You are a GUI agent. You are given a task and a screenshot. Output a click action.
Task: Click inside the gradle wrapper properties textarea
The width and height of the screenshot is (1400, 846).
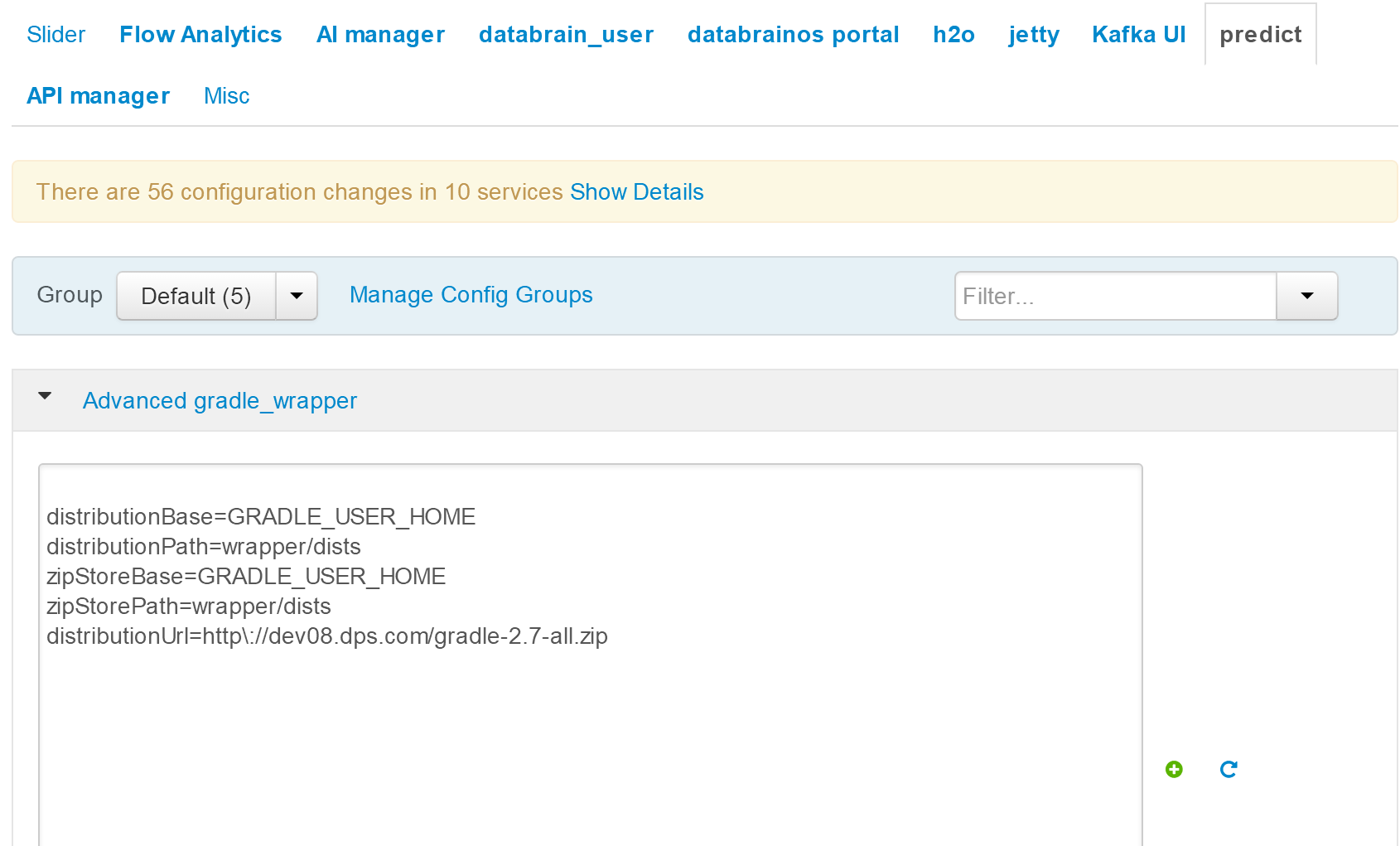pos(591,655)
